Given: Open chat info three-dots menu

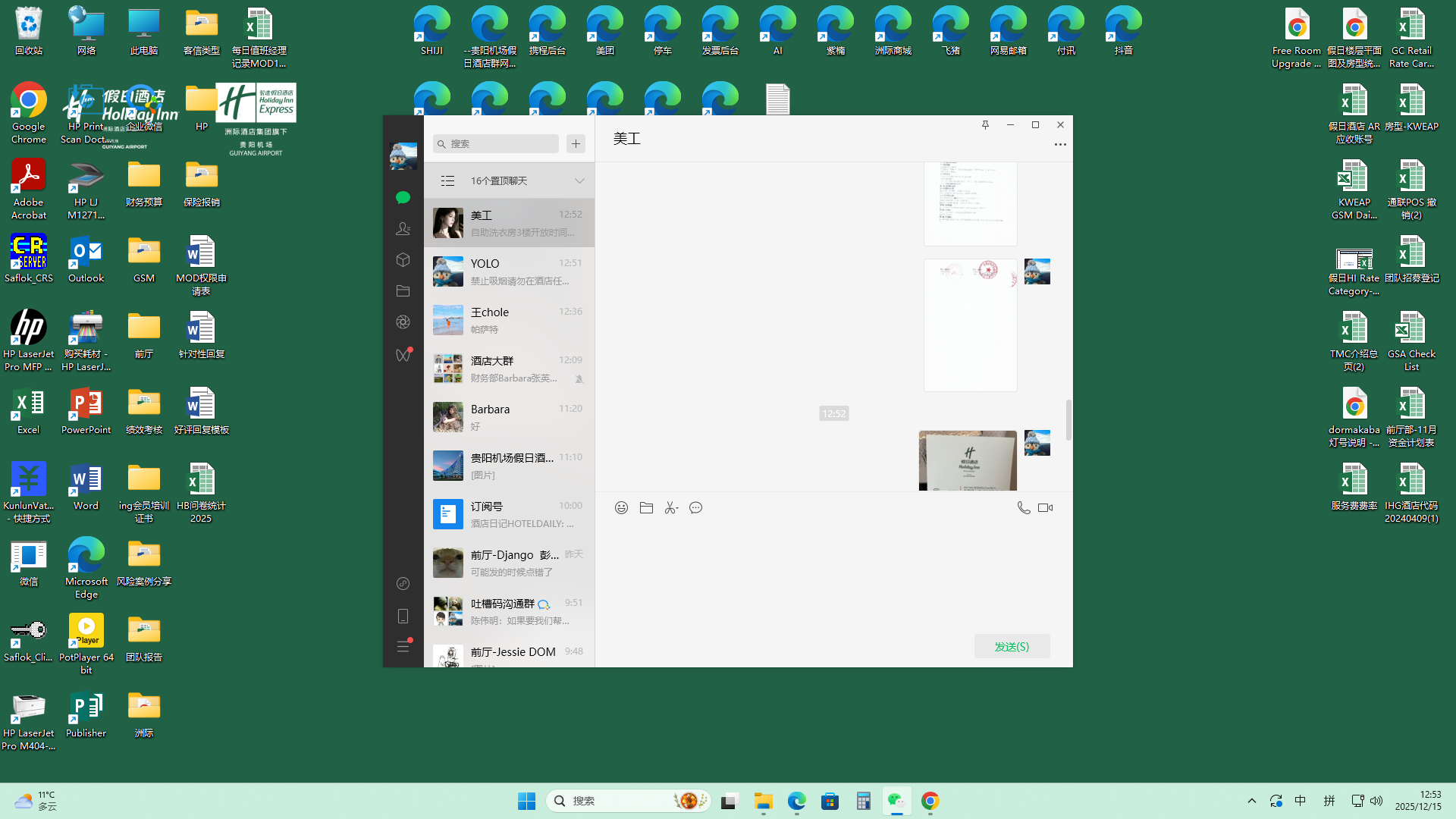Looking at the screenshot, I should [x=1060, y=144].
